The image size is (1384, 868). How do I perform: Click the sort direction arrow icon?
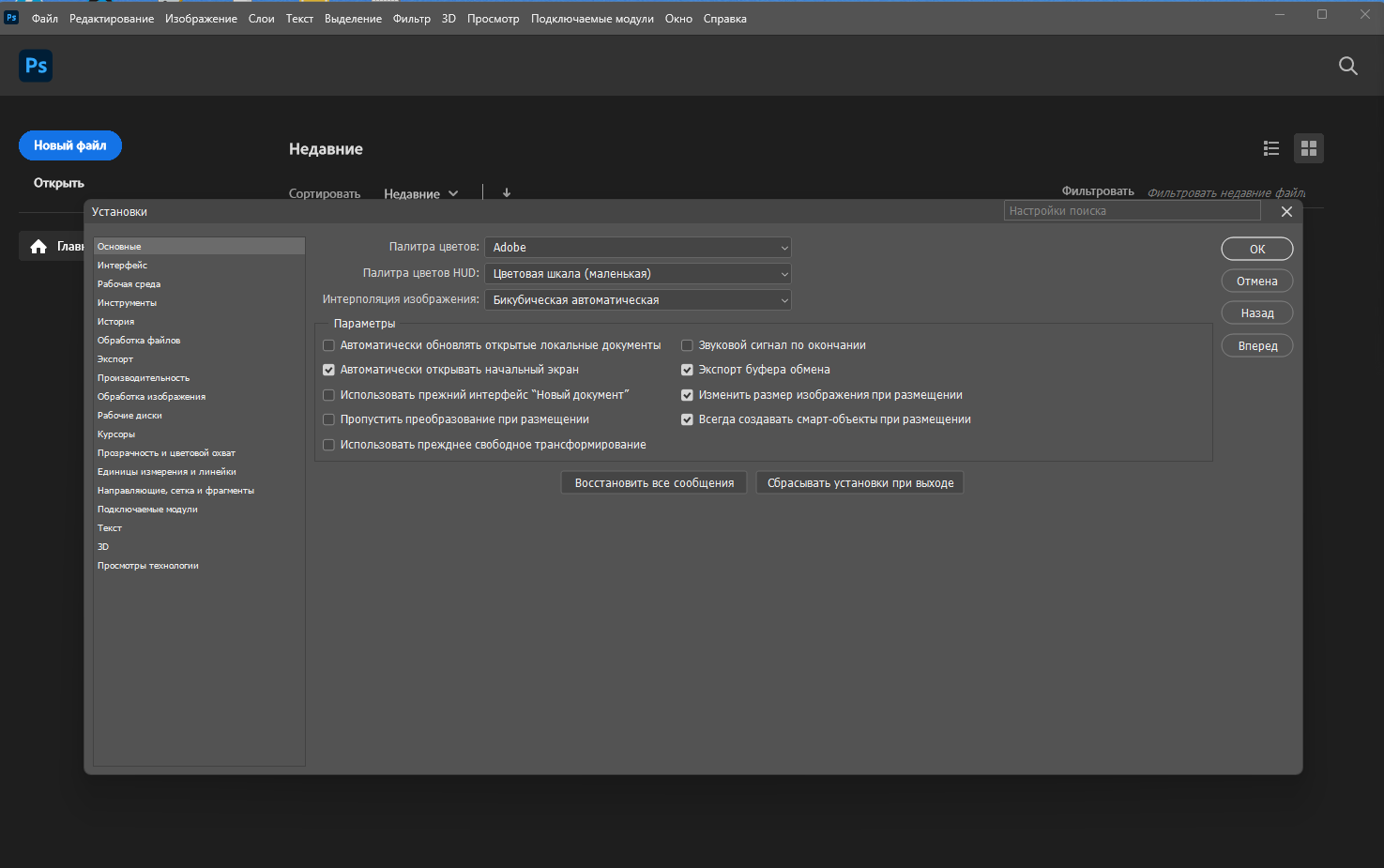click(x=507, y=193)
